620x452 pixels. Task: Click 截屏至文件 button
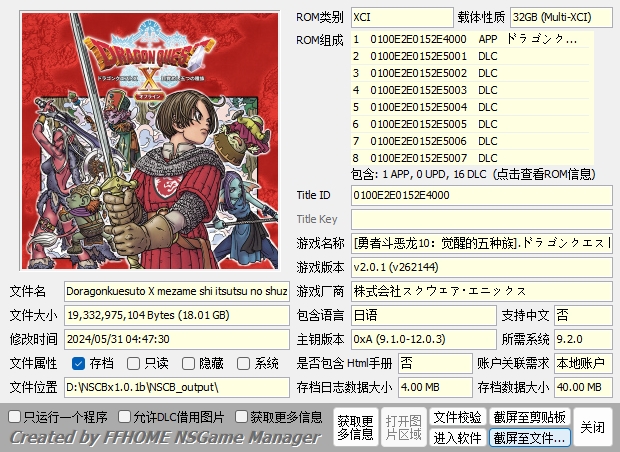529,438
